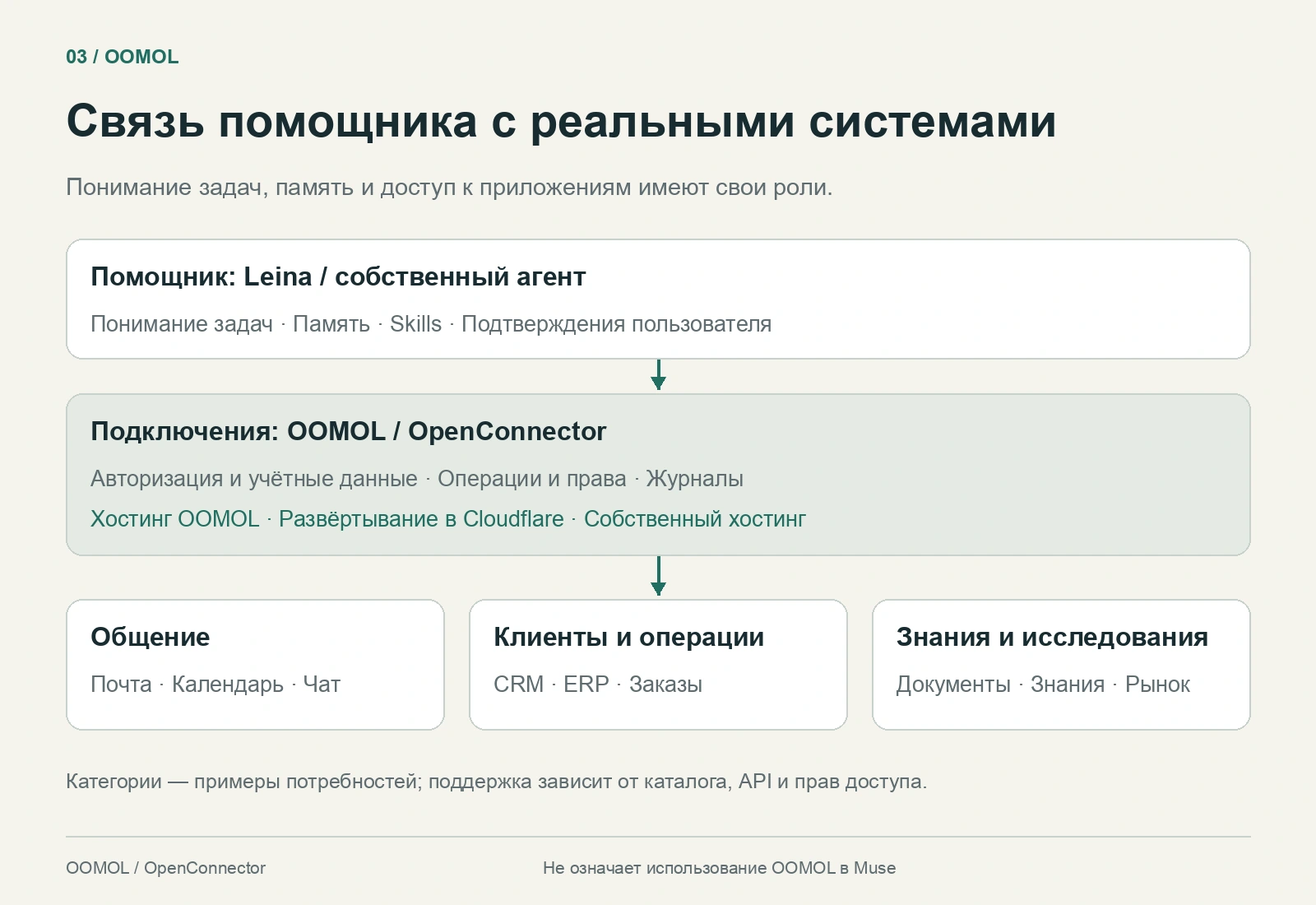
Task: Click the "03 / OOMOL" section label
Action: pos(123,57)
